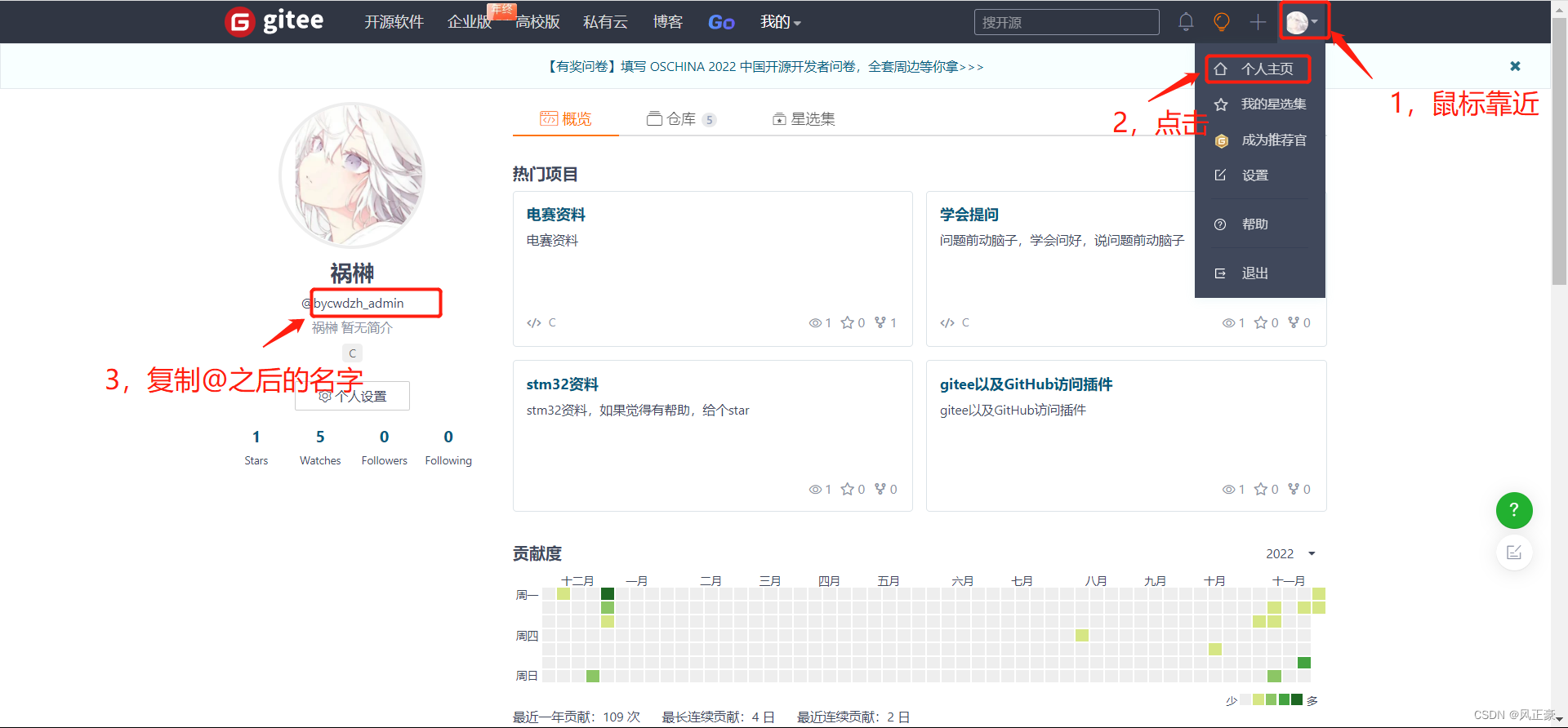Click the dark green December contribution cell

(607, 593)
